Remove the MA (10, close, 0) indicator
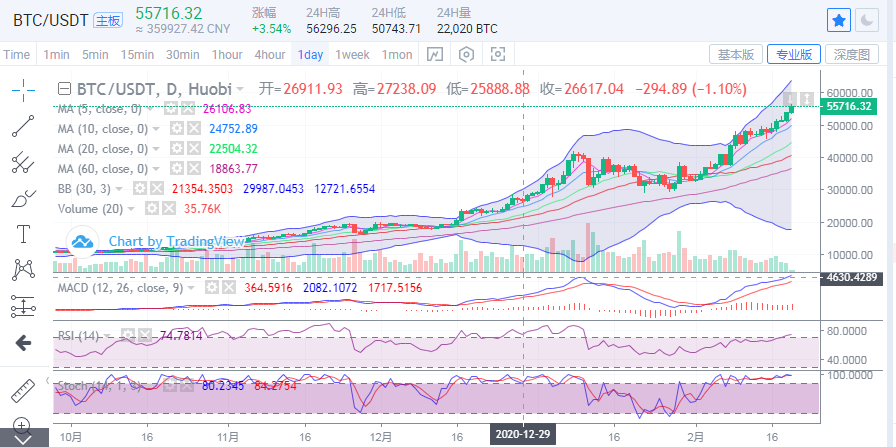 [x=194, y=129]
